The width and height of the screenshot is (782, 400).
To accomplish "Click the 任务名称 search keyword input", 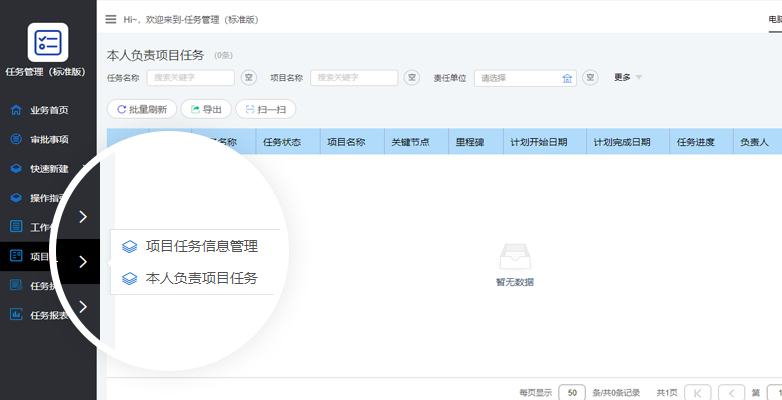I will point(190,78).
